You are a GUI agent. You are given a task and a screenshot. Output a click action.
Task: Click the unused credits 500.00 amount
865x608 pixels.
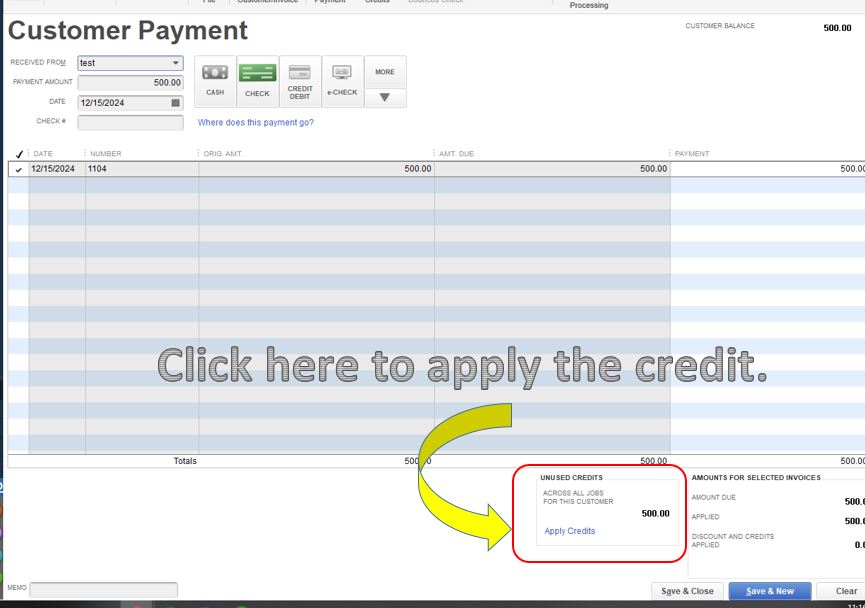tap(655, 514)
